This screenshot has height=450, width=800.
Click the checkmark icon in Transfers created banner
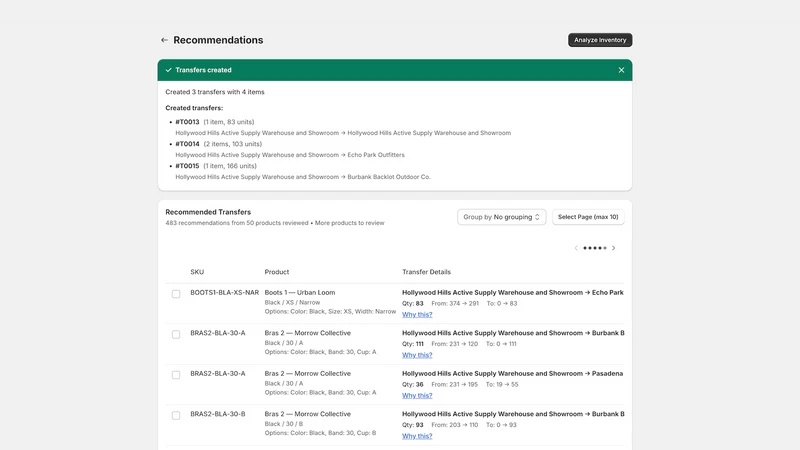tap(168, 70)
